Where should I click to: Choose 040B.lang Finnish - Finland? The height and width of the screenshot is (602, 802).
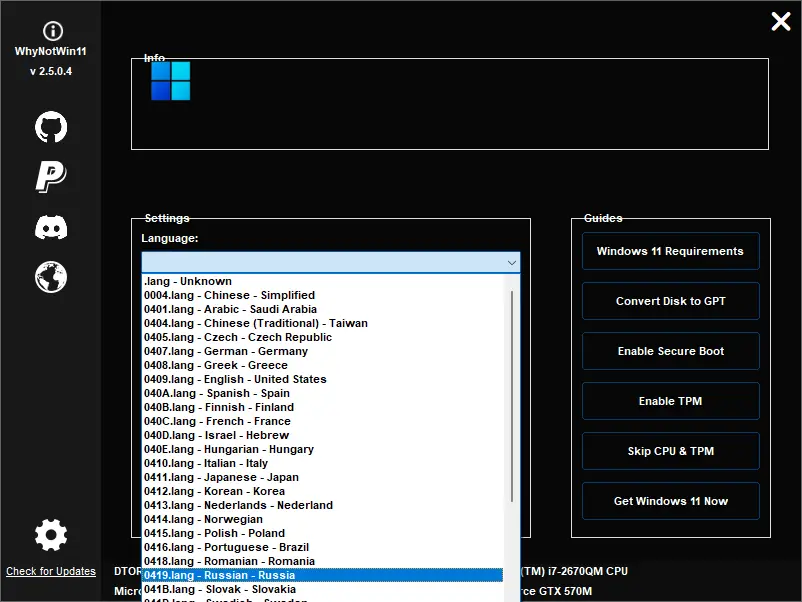tap(323, 407)
